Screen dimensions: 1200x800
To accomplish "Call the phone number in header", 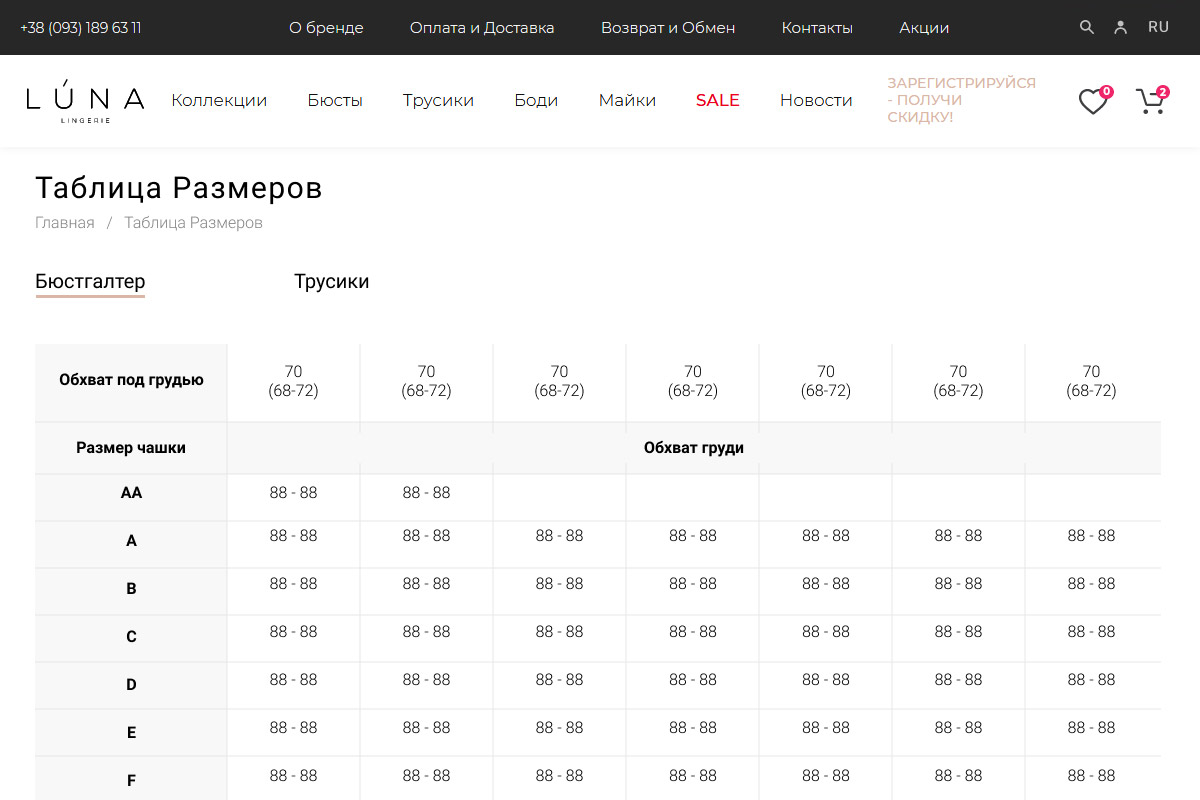I will 80,28.
